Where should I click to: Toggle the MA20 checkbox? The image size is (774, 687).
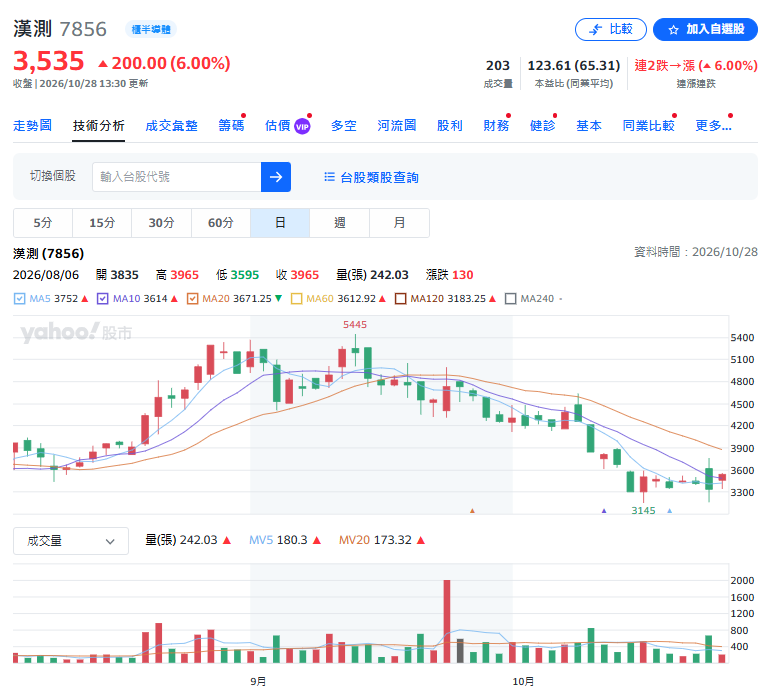[193, 299]
